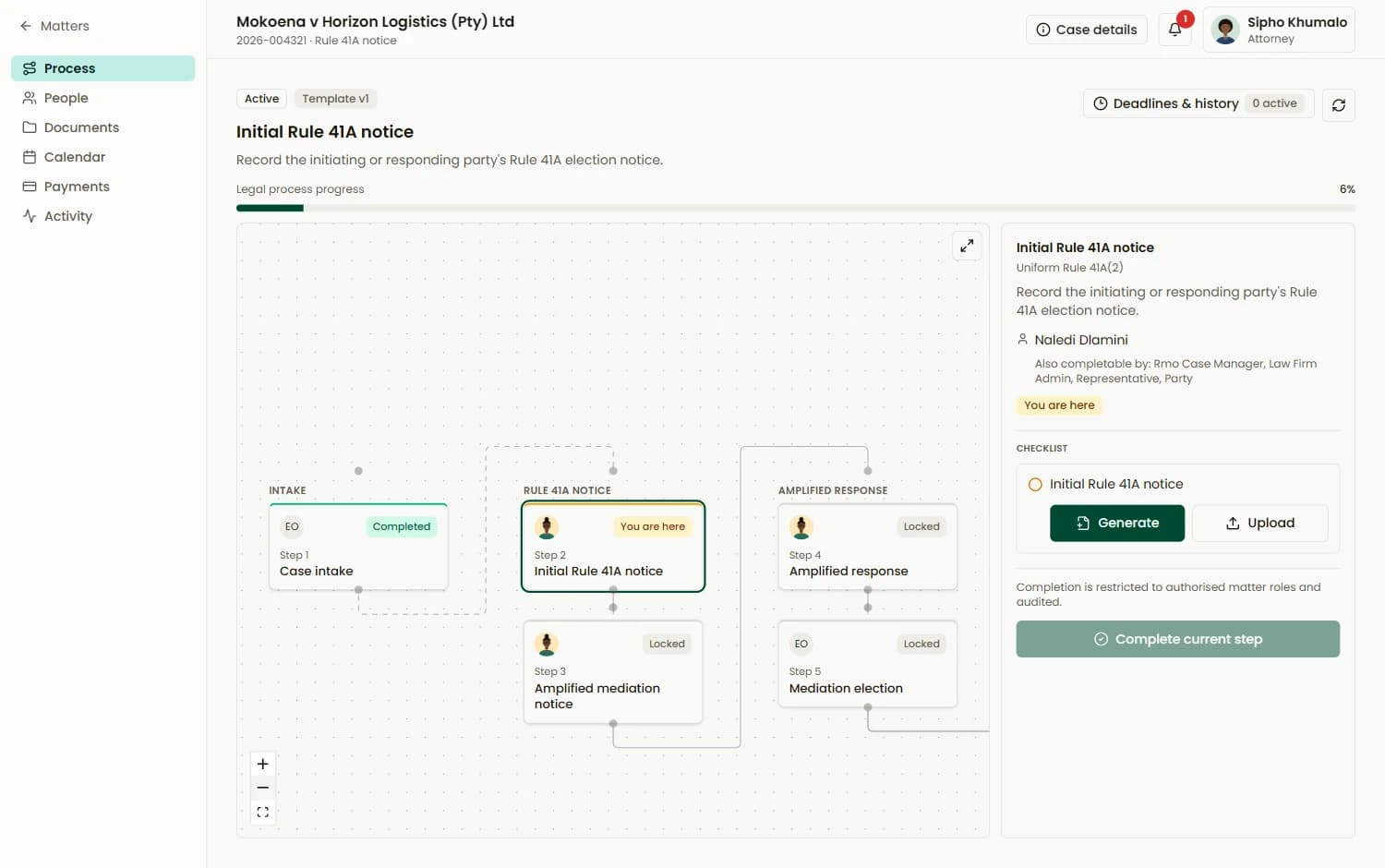Click assignee avatar on Step 2 card
Image resolution: width=1385 pixels, height=868 pixels.
click(x=547, y=526)
